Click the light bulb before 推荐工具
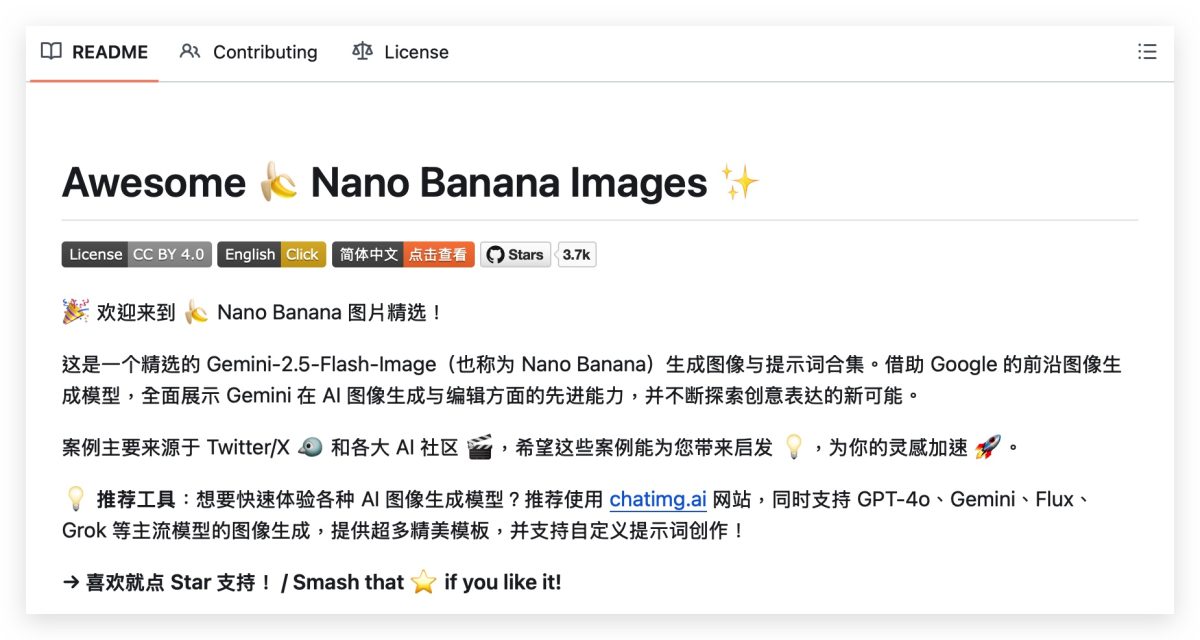The height and width of the screenshot is (640, 1200). pos(75,499)
